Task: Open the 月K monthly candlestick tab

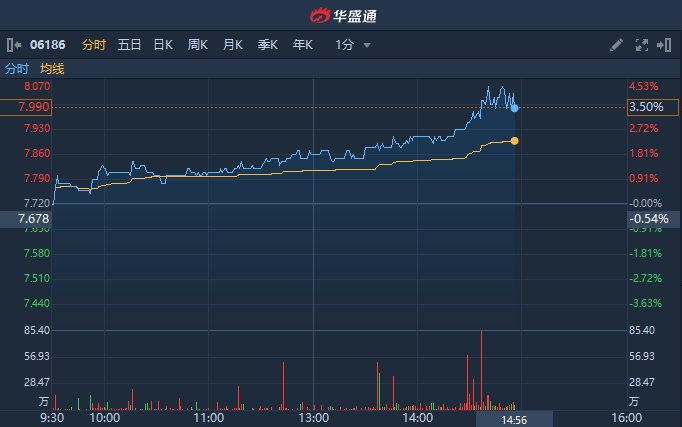Action: coord(233,45)
